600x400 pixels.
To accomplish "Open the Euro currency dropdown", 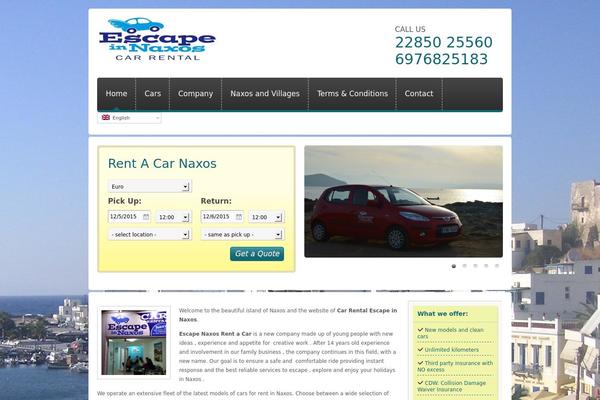I will tap(150, 186).
